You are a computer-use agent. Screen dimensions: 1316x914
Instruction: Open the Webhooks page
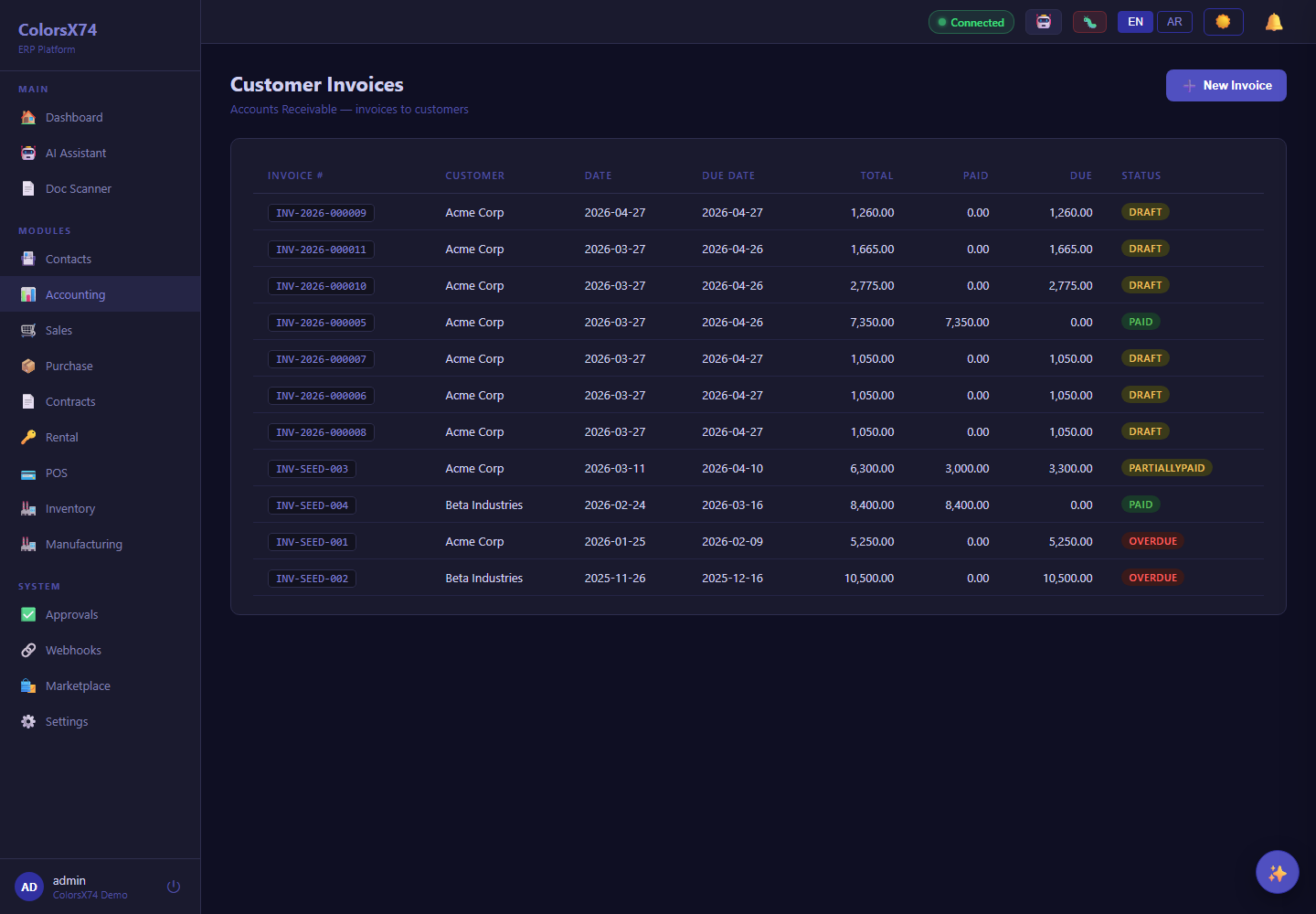[100, 650]
